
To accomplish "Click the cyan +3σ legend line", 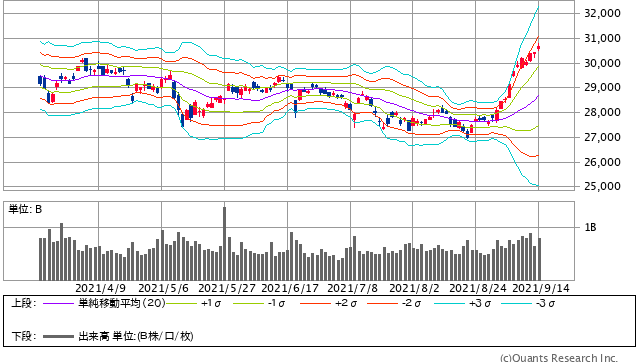I will (449, 303).
